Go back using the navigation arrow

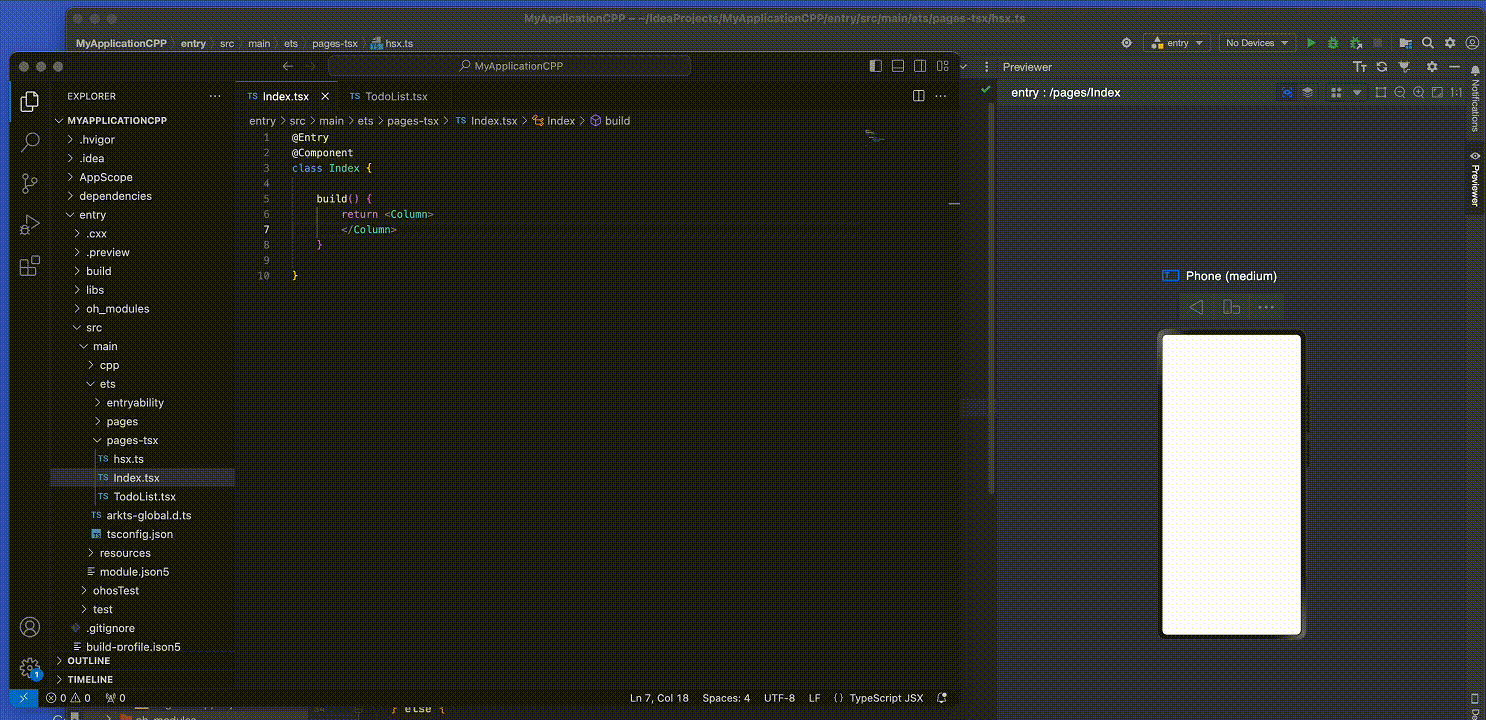pyautogui.click(x=288, y=66)
